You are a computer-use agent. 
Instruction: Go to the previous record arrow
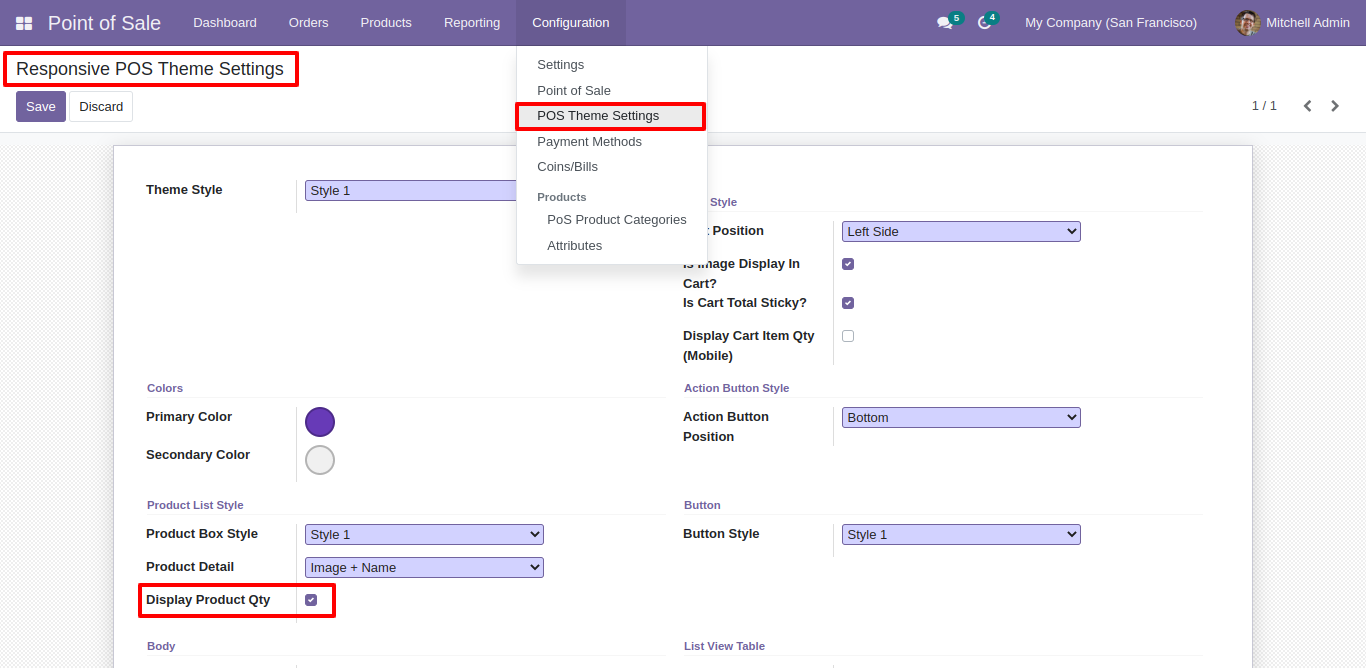pos(1307,106)
